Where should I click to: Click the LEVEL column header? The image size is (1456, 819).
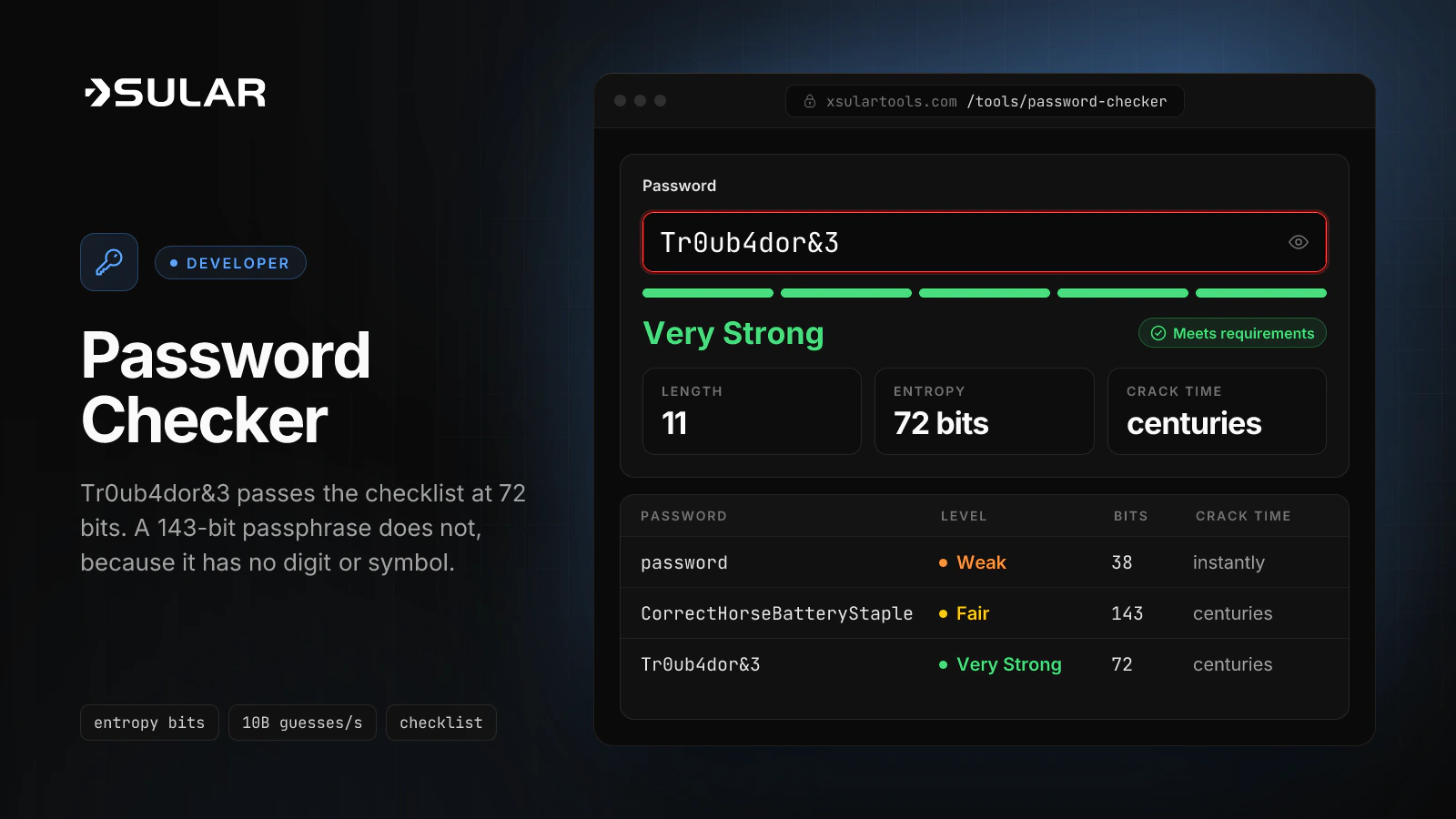point(964,516)
